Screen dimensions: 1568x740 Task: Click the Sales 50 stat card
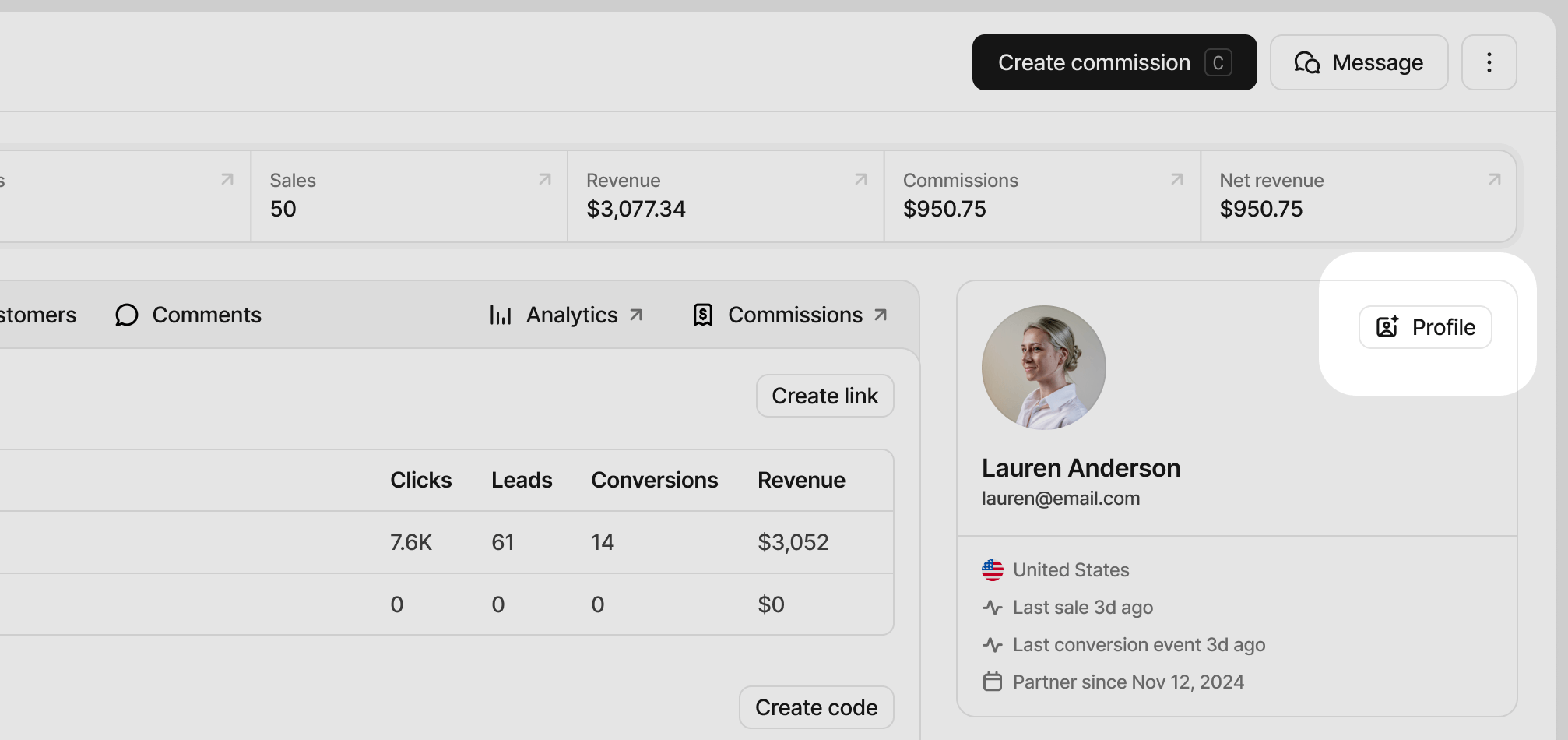pos(410,196)
